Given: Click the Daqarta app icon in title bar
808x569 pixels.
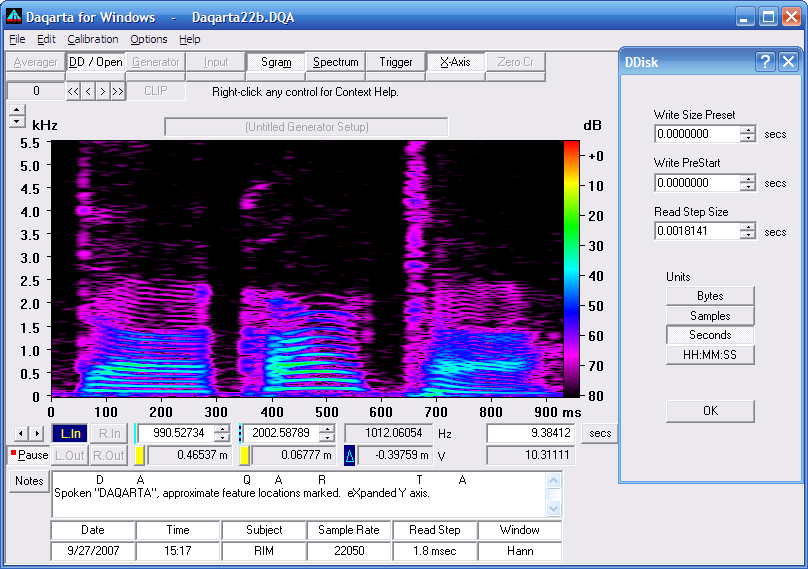Looking at the screenshot, I should coord(14,16).
